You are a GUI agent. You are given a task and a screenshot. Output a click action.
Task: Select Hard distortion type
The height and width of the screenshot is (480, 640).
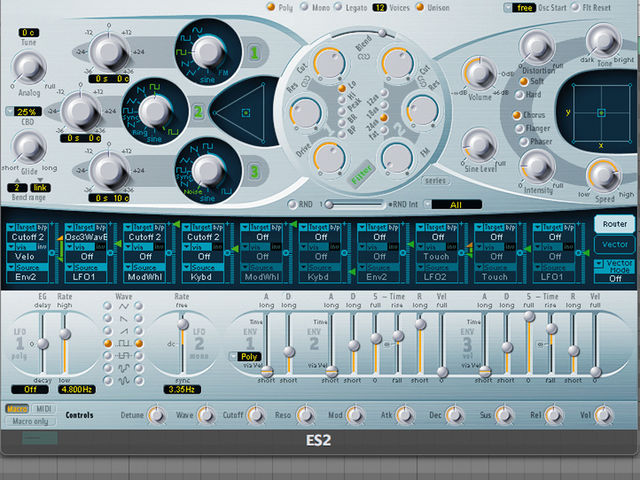[x=519, y=95]
